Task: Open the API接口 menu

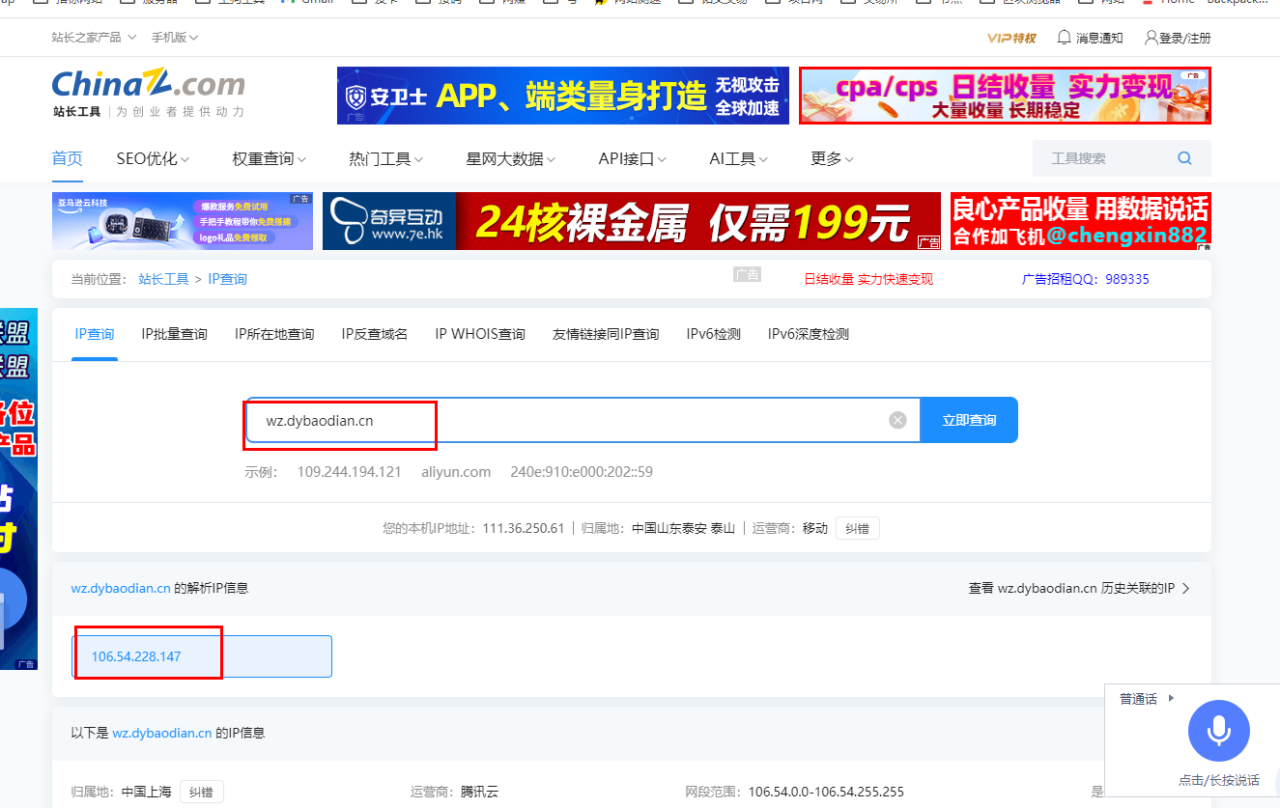Action: (x=633, y=158)
